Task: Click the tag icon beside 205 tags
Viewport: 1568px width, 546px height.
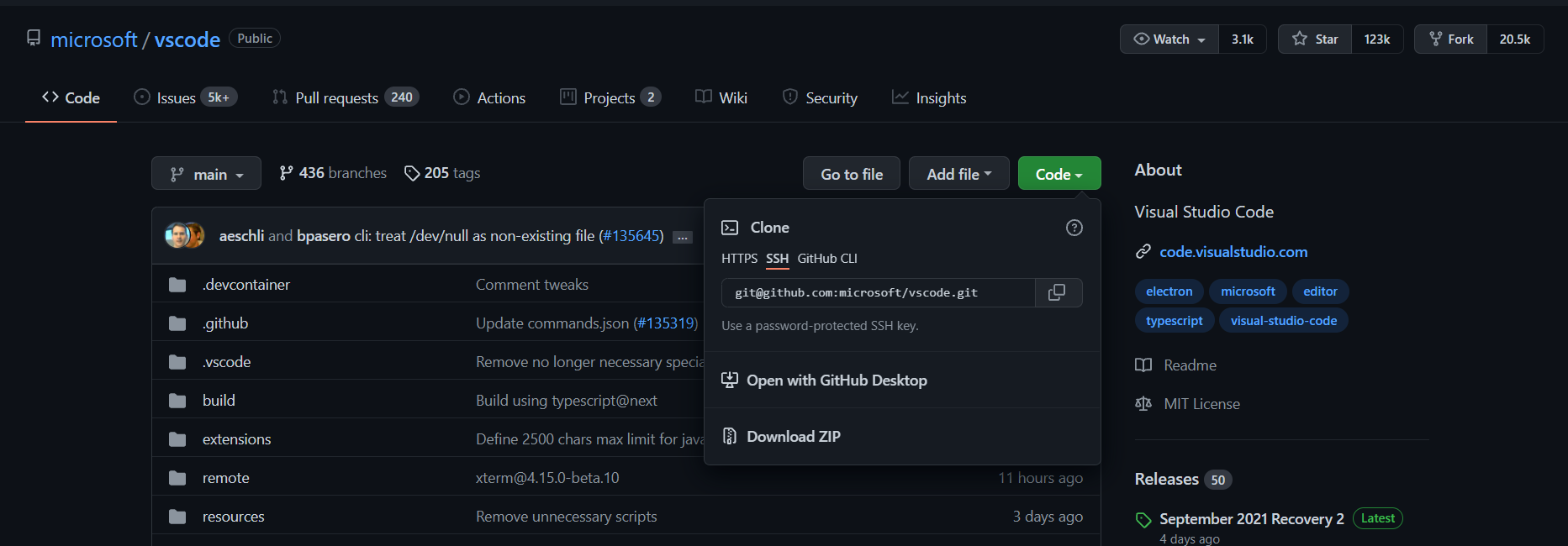Action: (x=412, y=173)
